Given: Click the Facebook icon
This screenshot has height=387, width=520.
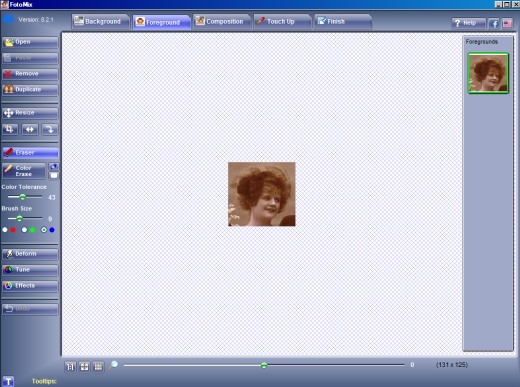Looking at the screenshot, I should (x=494, y=23).
